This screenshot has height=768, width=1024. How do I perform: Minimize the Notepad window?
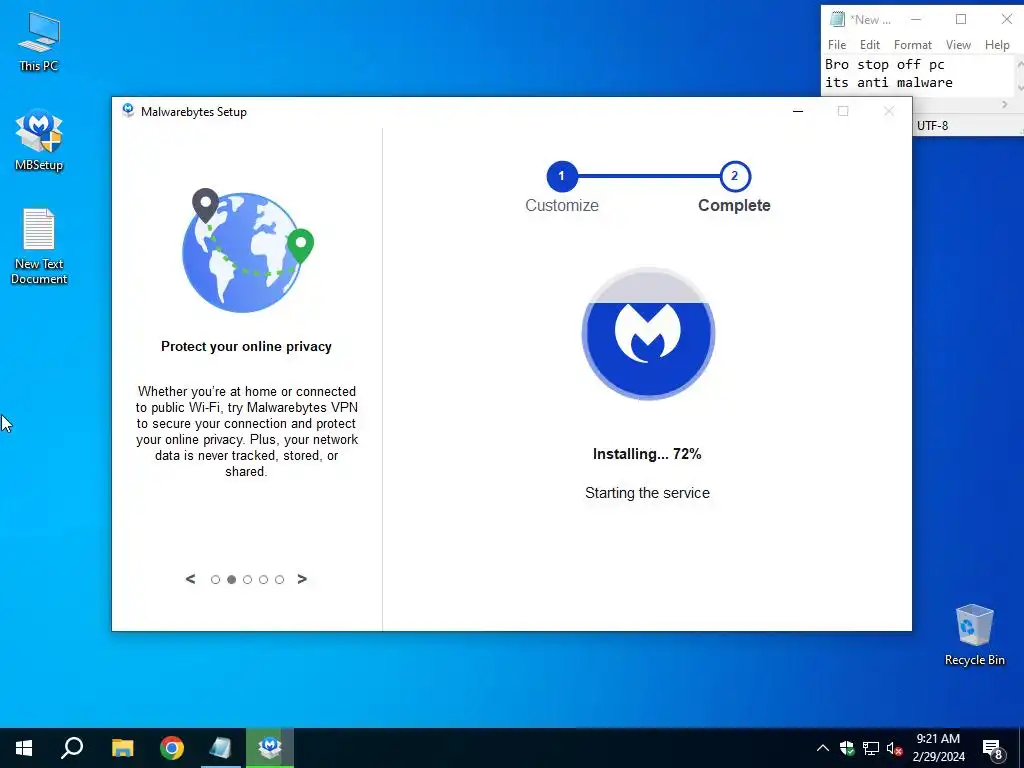[x=916, y=20]
